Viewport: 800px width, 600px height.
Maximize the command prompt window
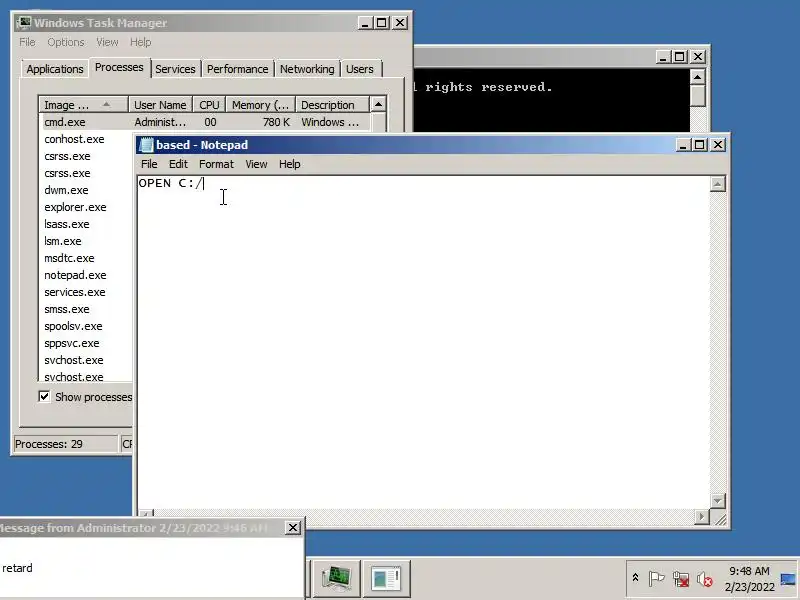tap(679, 57)
